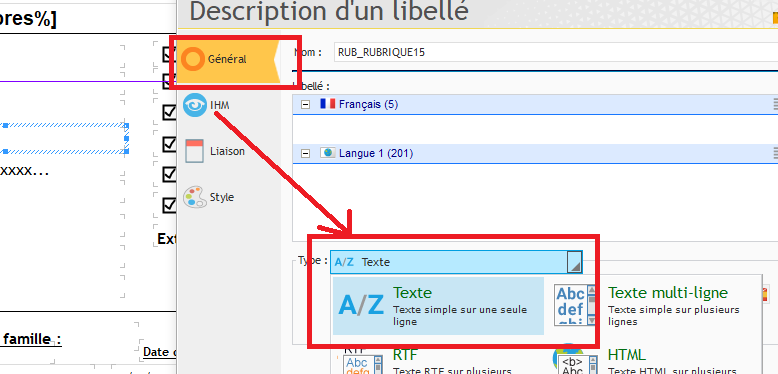Screen dimensions: 778x374
Task: Click the Texte multi-ligne Abc def icon
Action: (x=575, y=305)
